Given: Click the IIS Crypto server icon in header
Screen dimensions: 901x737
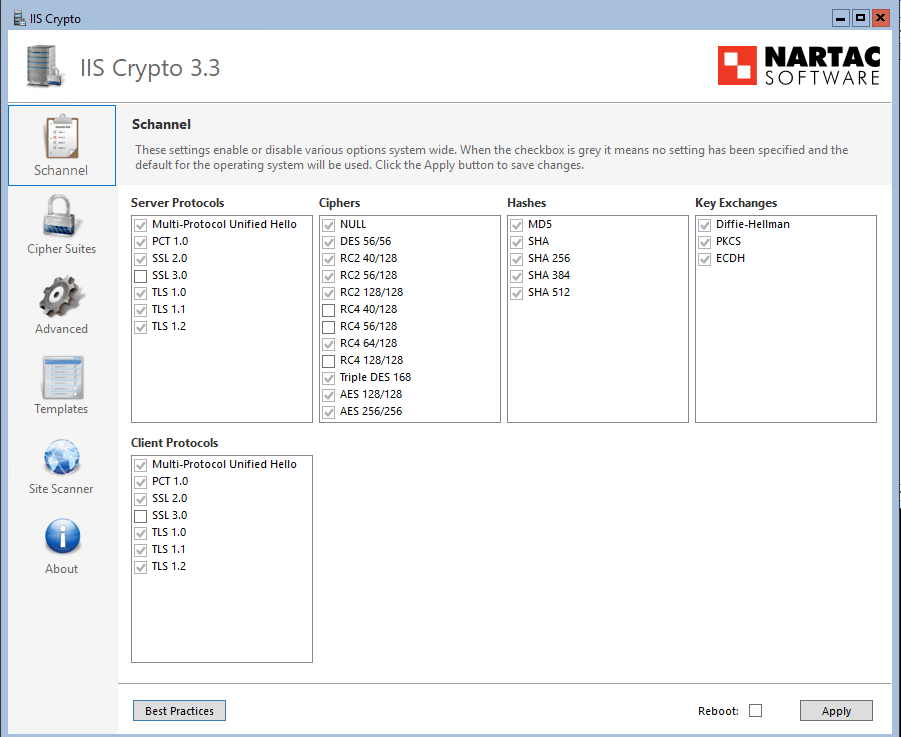Looking at the screenshot, I should [x=43, y=67].
